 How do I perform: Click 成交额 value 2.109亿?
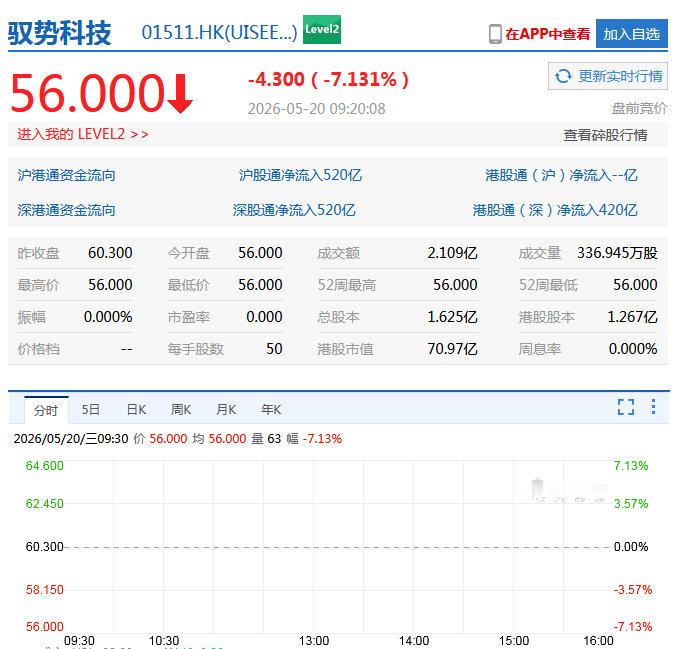coord(452,253)
